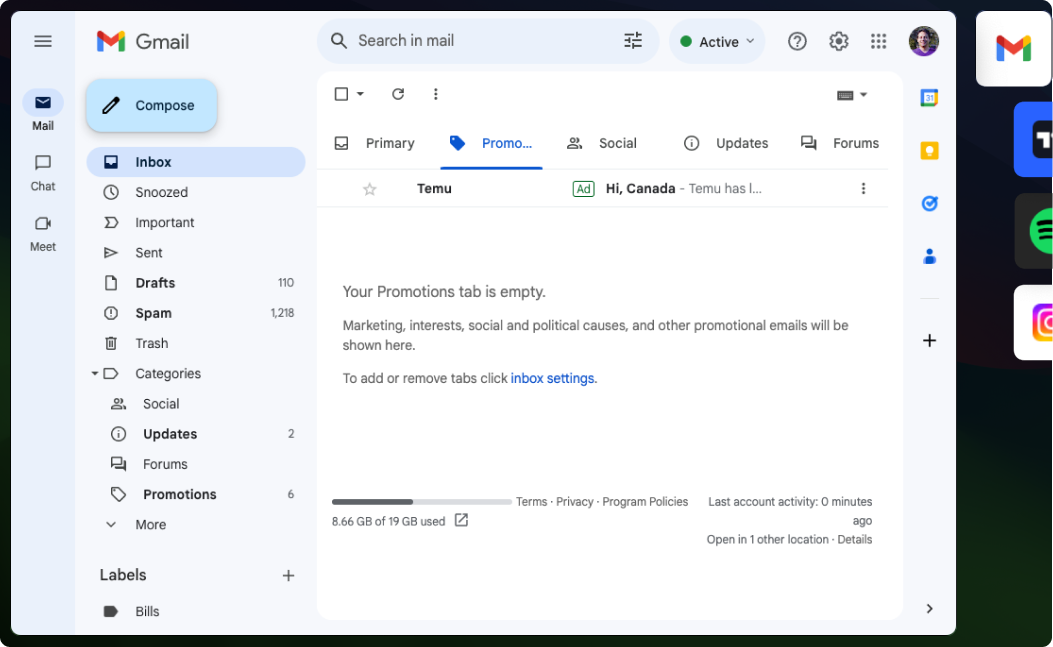Open Google Keep side panel icon
1053x647 pixels.
coord(929,150)
